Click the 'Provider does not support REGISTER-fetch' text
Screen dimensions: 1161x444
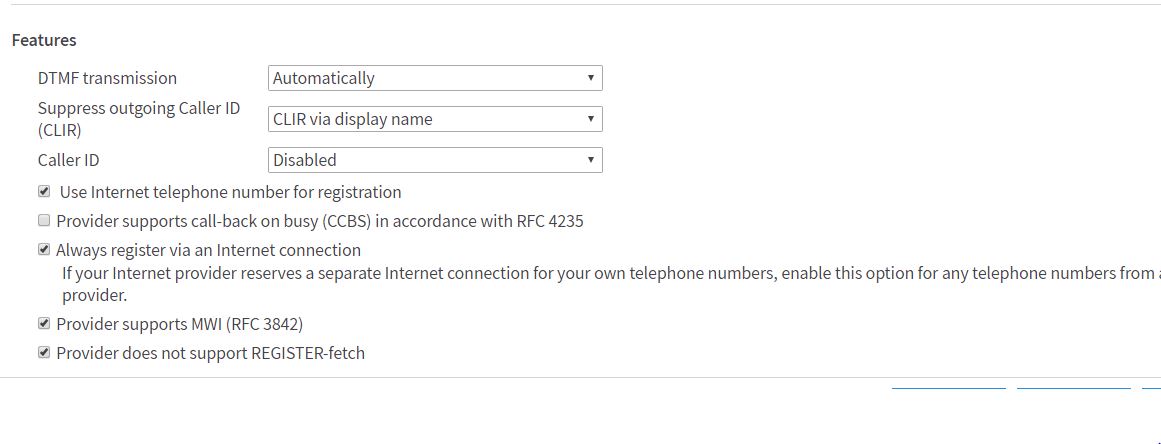tap(210, 353)
